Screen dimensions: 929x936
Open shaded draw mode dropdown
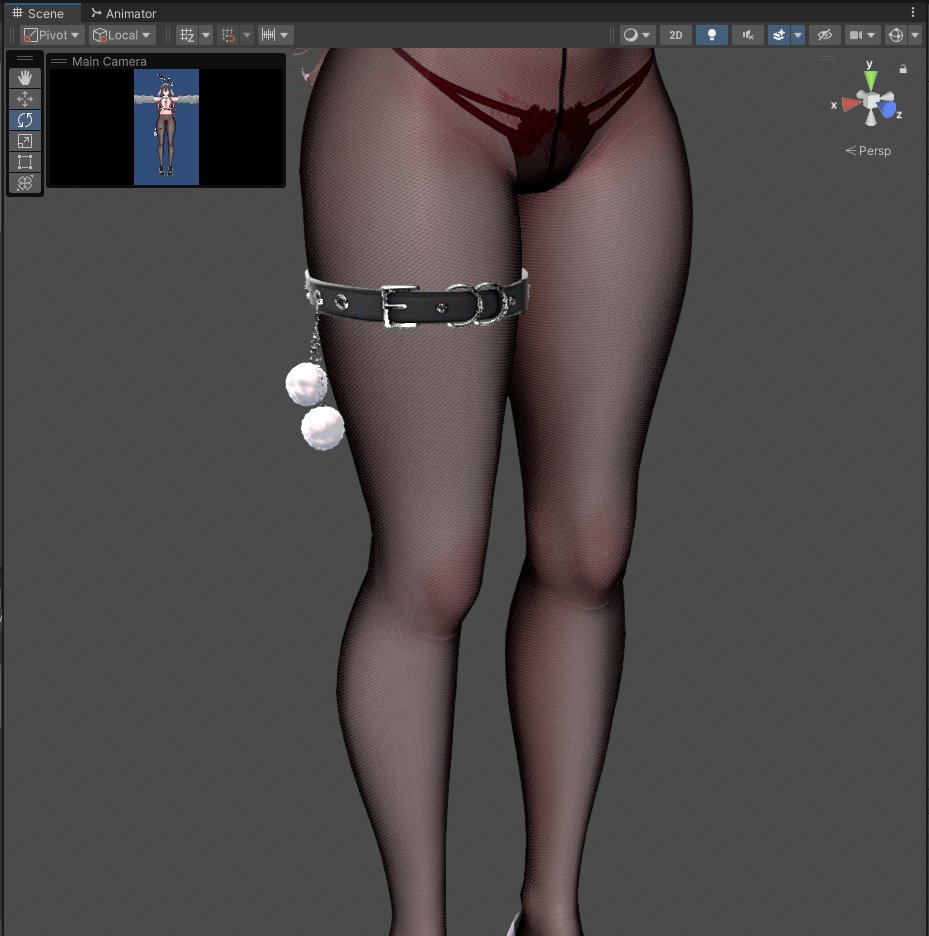637,35
